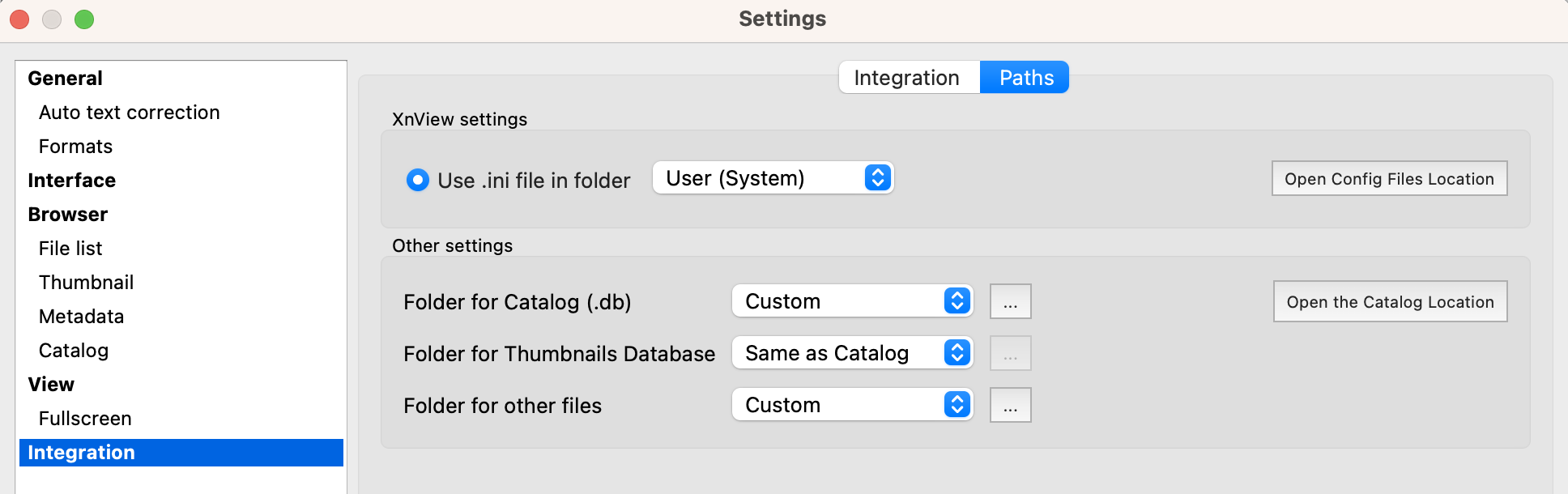Go to Formats settings page
This screenshot has height=494, width=1568.
pyautogui.click(x=76, y=147)
